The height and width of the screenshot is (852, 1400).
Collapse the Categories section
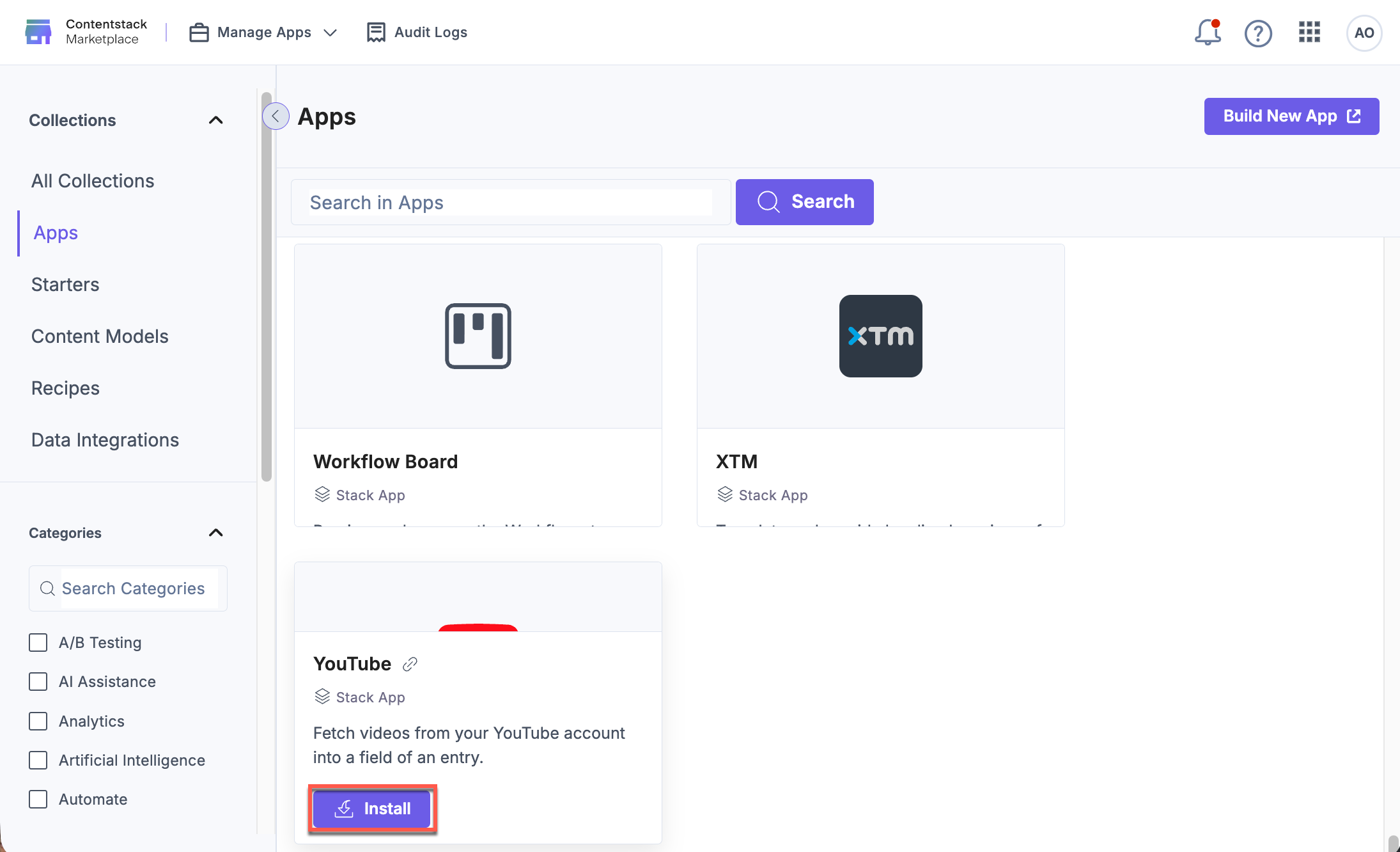tap(216, 533)
